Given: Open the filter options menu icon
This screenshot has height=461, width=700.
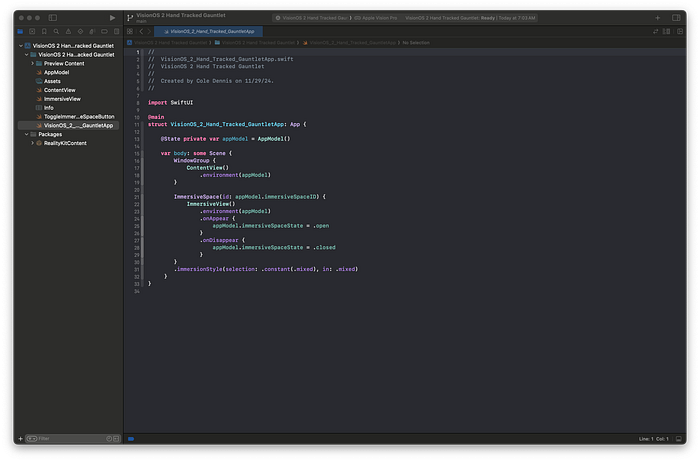Looking at the screenshot, I should point(32,439).
